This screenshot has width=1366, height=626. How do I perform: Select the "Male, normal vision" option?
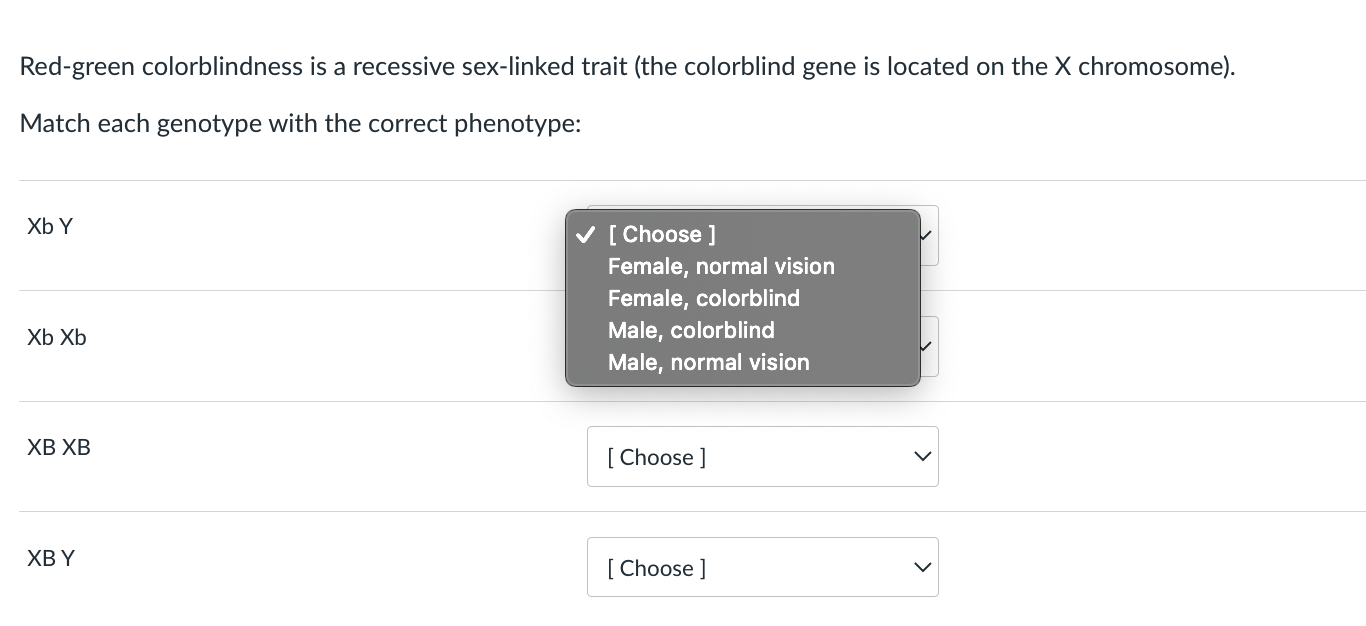tap(708, 362)
